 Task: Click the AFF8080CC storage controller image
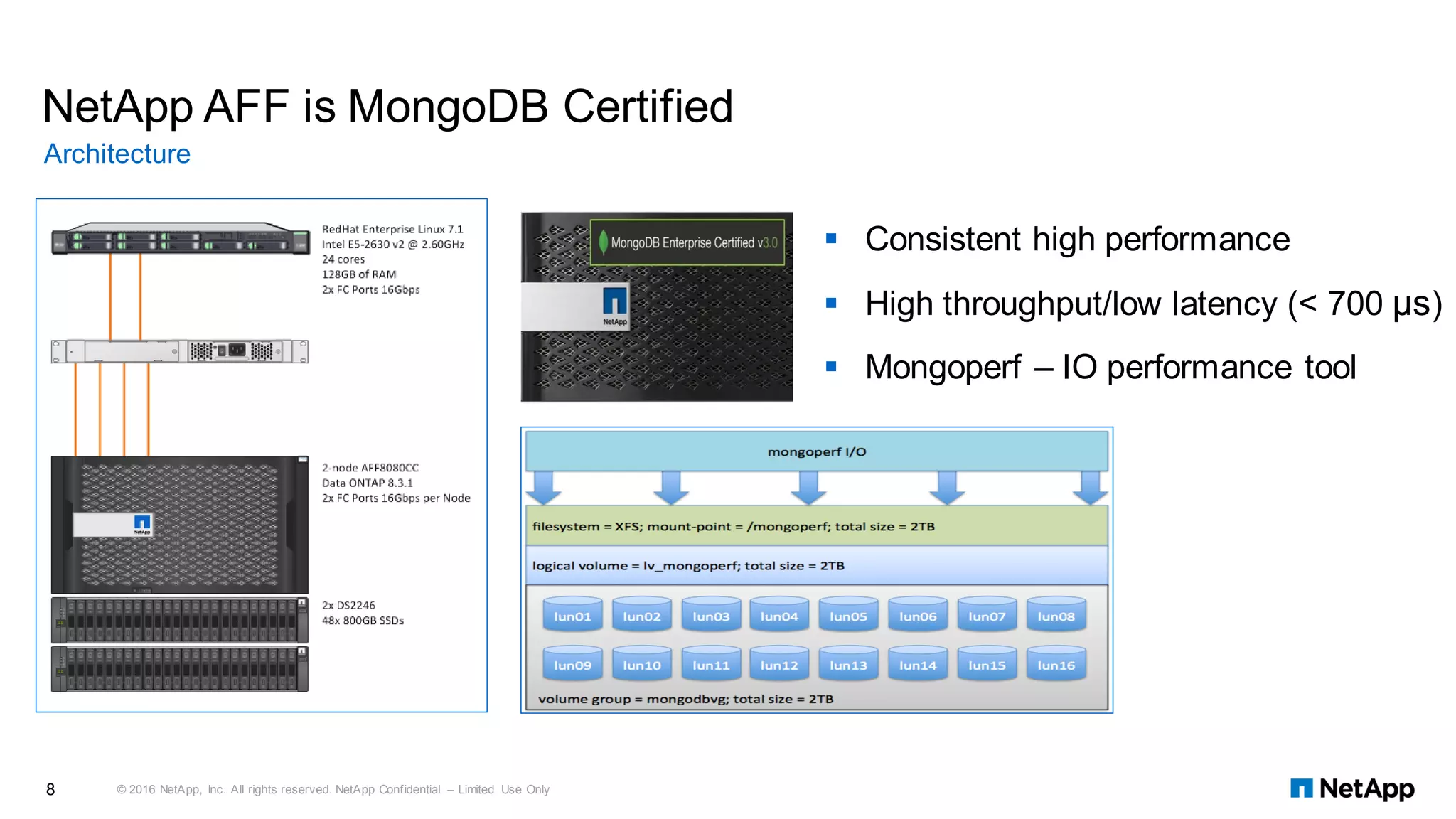pos(180,525)
